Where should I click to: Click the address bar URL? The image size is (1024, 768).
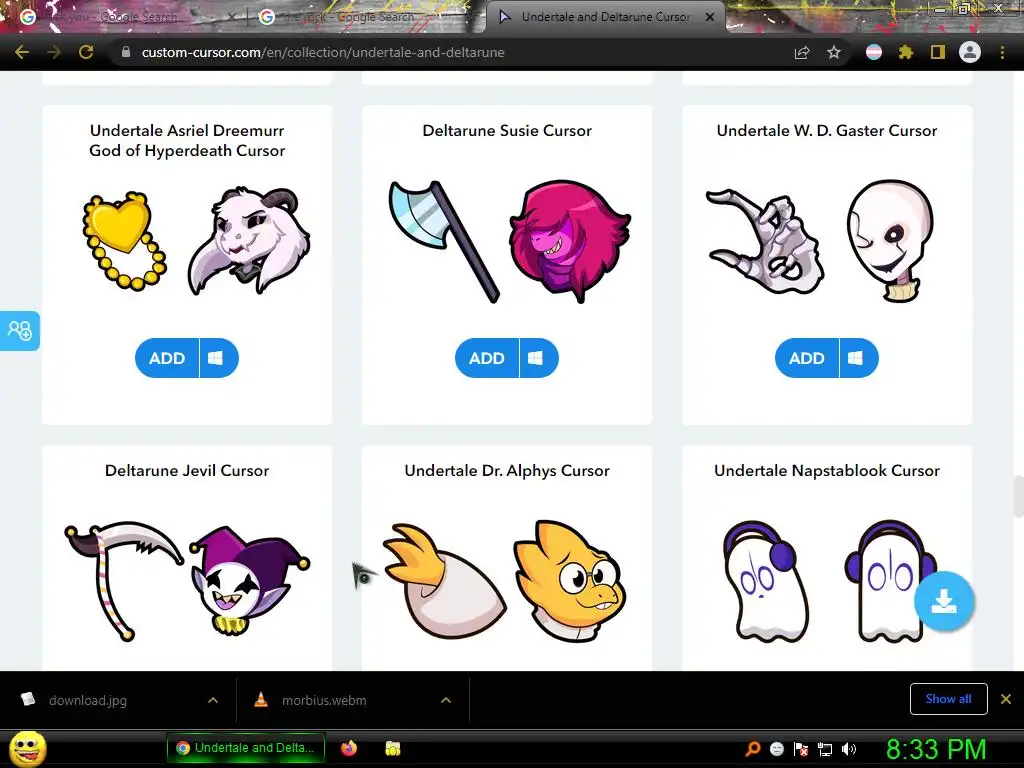click(x=323, y=52)
